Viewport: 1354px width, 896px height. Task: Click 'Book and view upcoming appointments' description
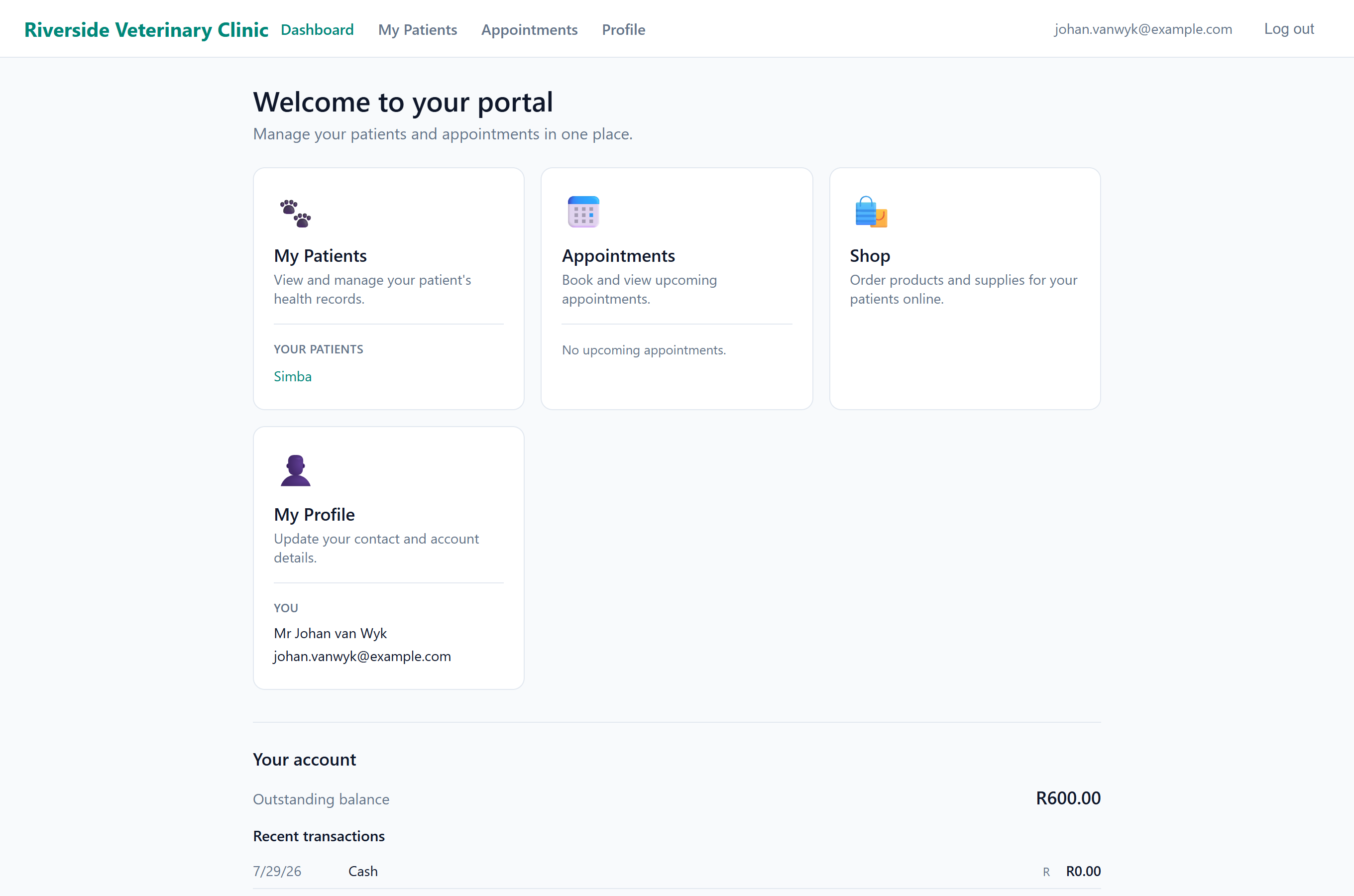639,289
